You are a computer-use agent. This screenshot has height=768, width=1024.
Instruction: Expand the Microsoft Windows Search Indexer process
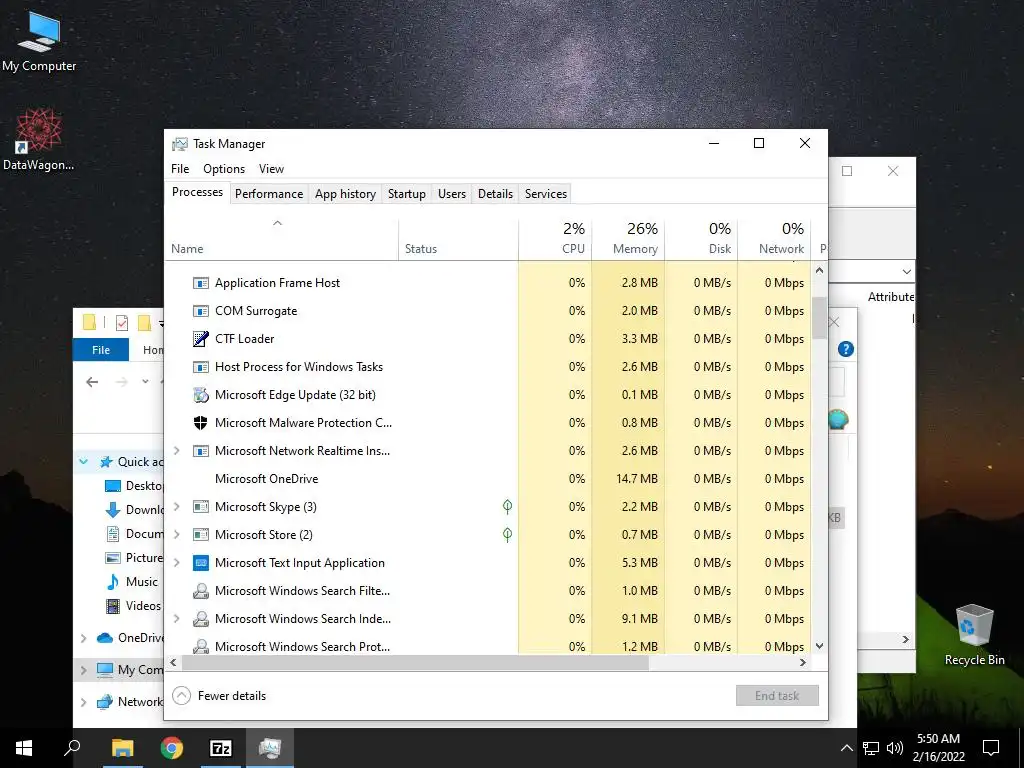[176, 619]
